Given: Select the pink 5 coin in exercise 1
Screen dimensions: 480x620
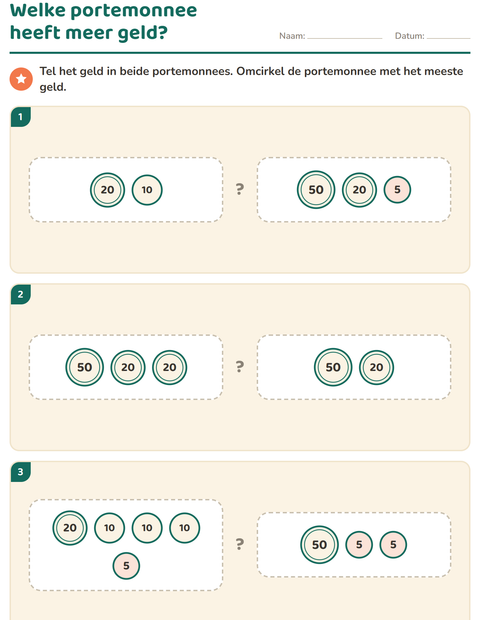Looking at the screenshot, I should [x=397, y=190].
